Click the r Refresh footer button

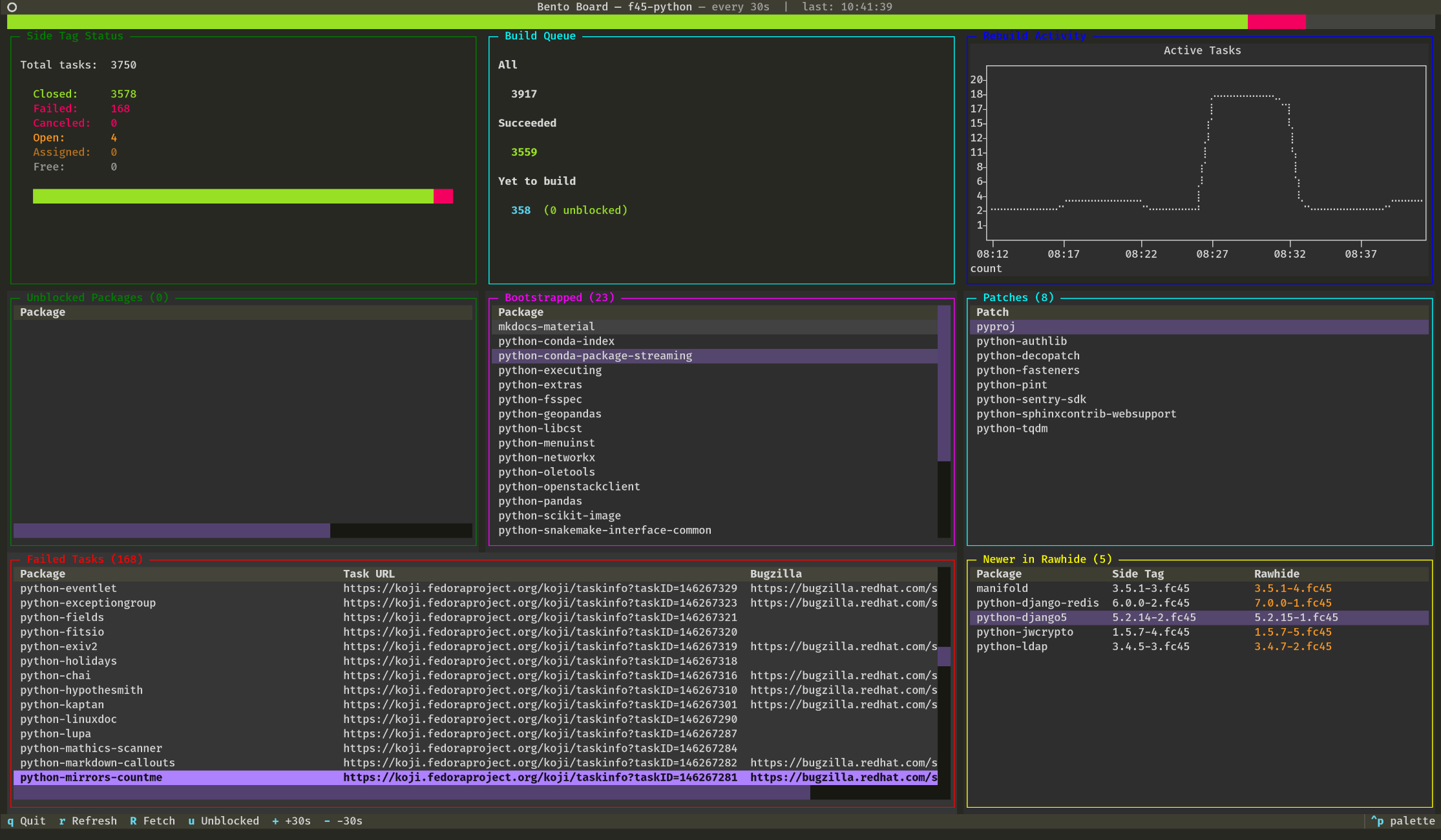88,821
